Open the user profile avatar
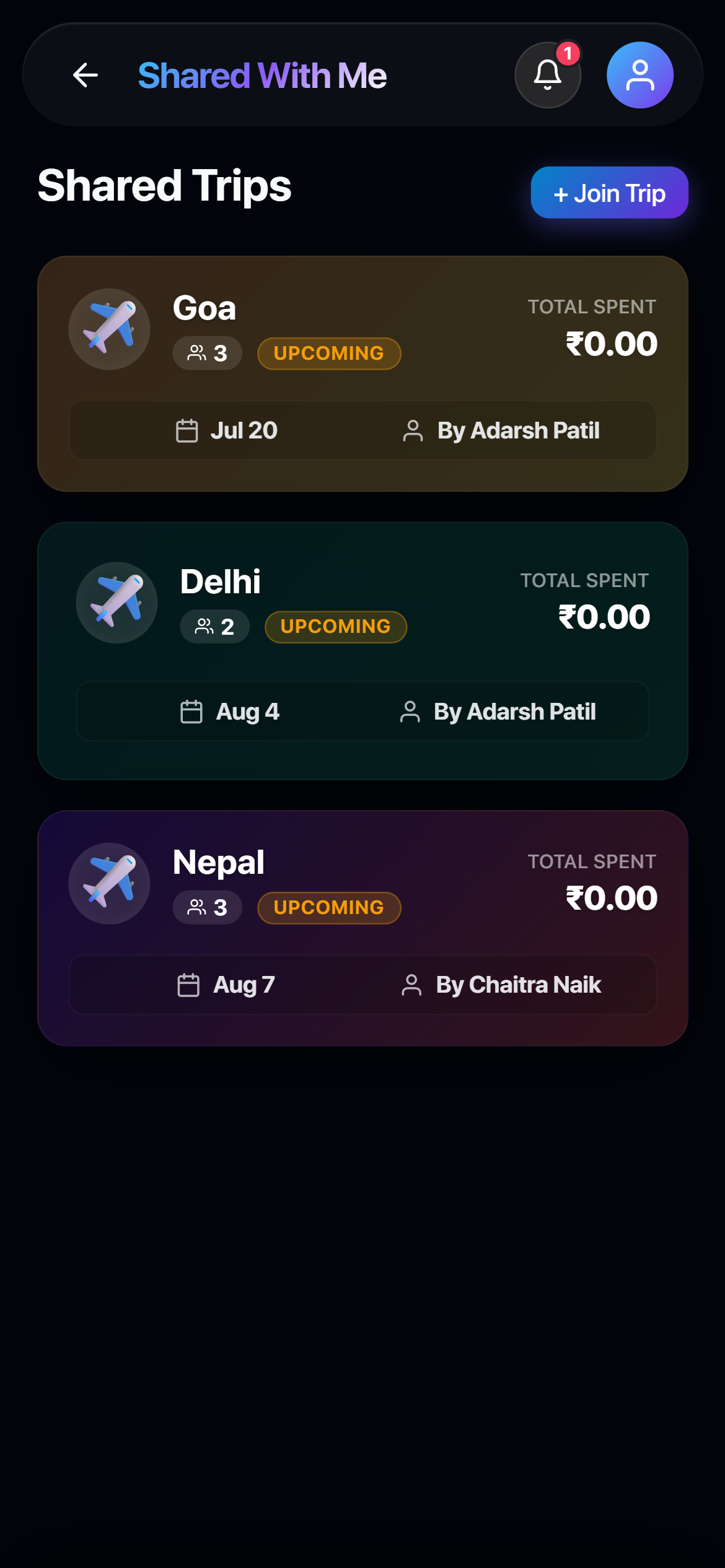Viewport: 725px width, 1568px height. point(640,75)
